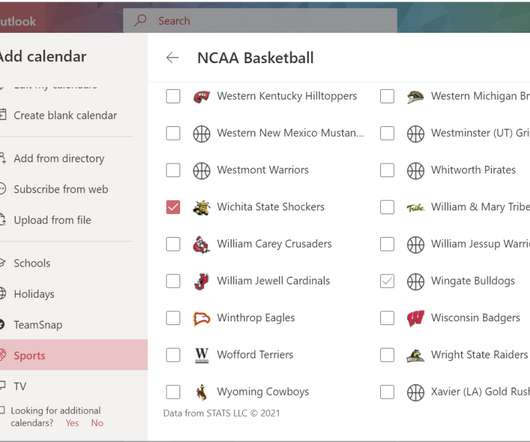Image resolution: width=530 pixels, height=442 pixels.
Task: Click the Winthrop Eagles logo icon
Action: tap(201, 318)
